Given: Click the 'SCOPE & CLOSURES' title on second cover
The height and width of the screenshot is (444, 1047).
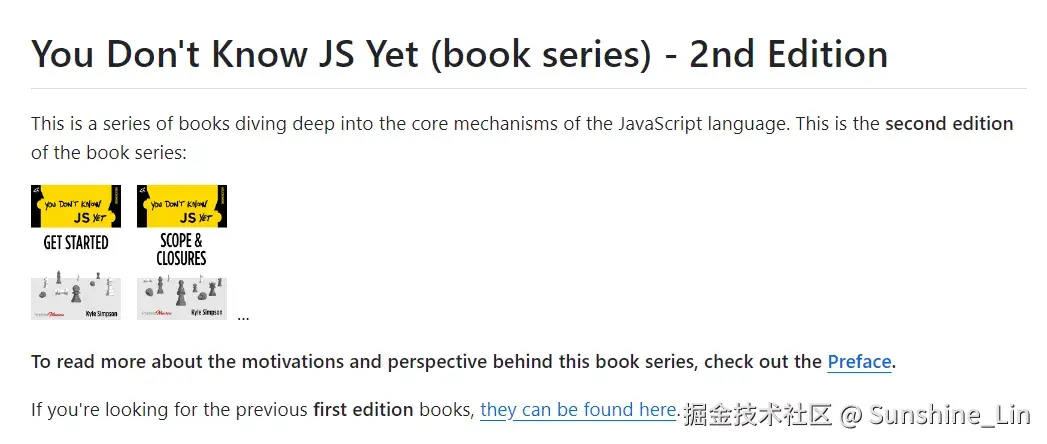Looking at the screenshot, I should pyautogui.click(x=181, y=249).
